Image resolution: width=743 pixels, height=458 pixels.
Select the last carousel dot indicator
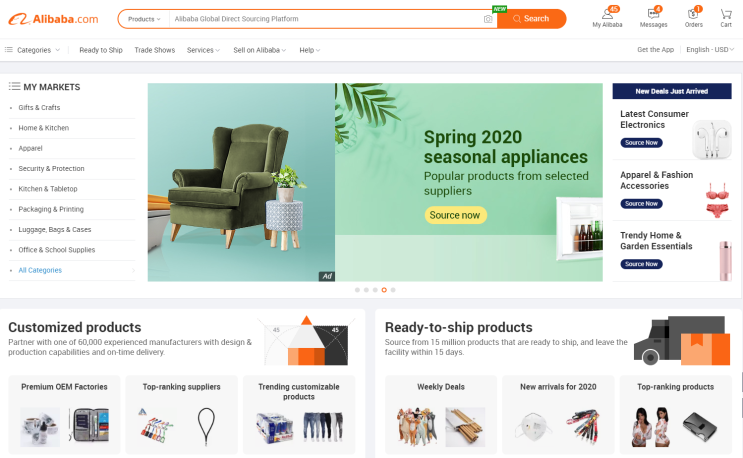point(393,290)
